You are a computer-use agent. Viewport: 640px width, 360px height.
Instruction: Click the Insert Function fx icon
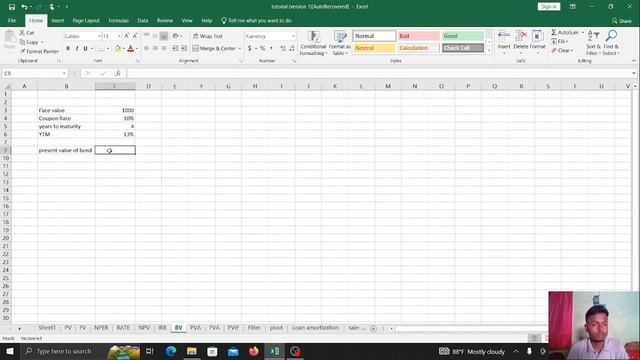pos(118,73)
